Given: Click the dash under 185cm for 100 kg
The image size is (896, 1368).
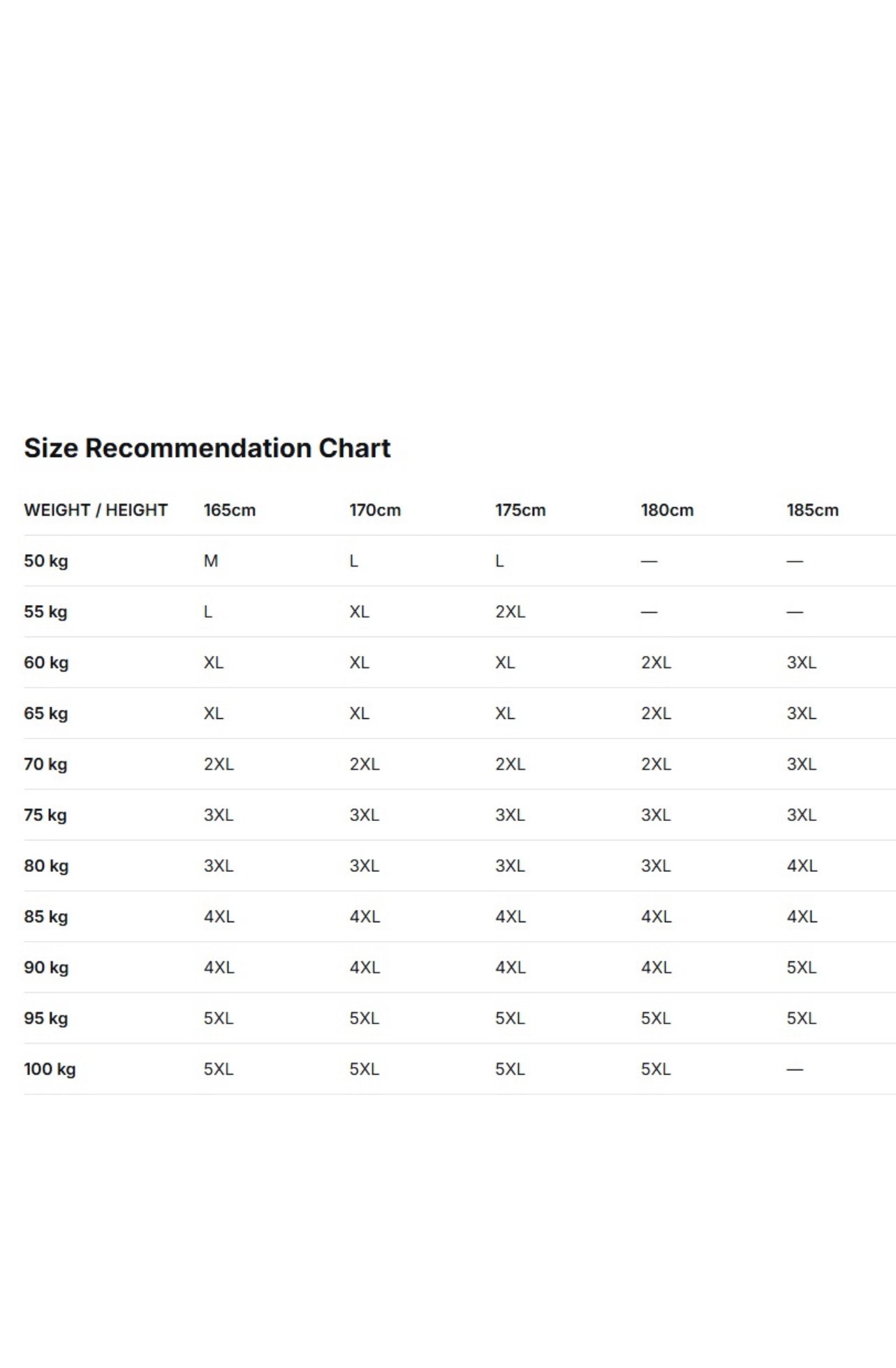Looking at the screenshot, I should click(795, 1070).
